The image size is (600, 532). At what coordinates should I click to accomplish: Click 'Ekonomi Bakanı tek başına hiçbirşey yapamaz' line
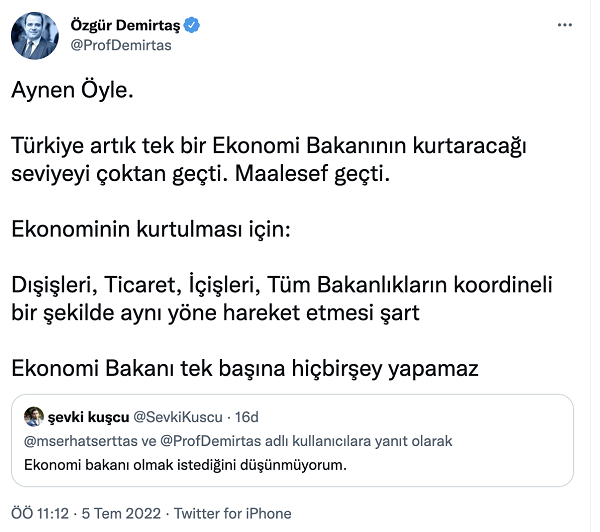[x=245, y=369]
